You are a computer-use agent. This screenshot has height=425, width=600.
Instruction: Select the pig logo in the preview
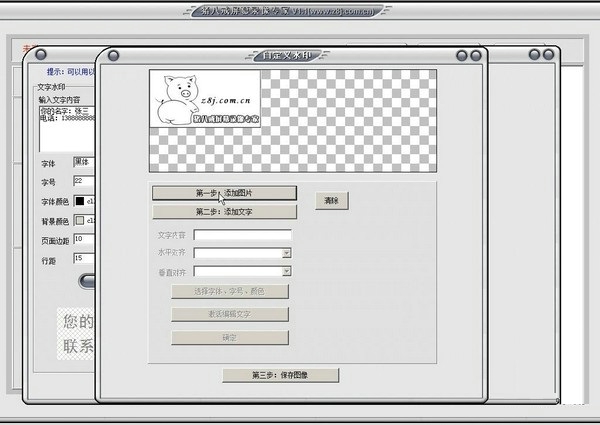tap(204, 99)
